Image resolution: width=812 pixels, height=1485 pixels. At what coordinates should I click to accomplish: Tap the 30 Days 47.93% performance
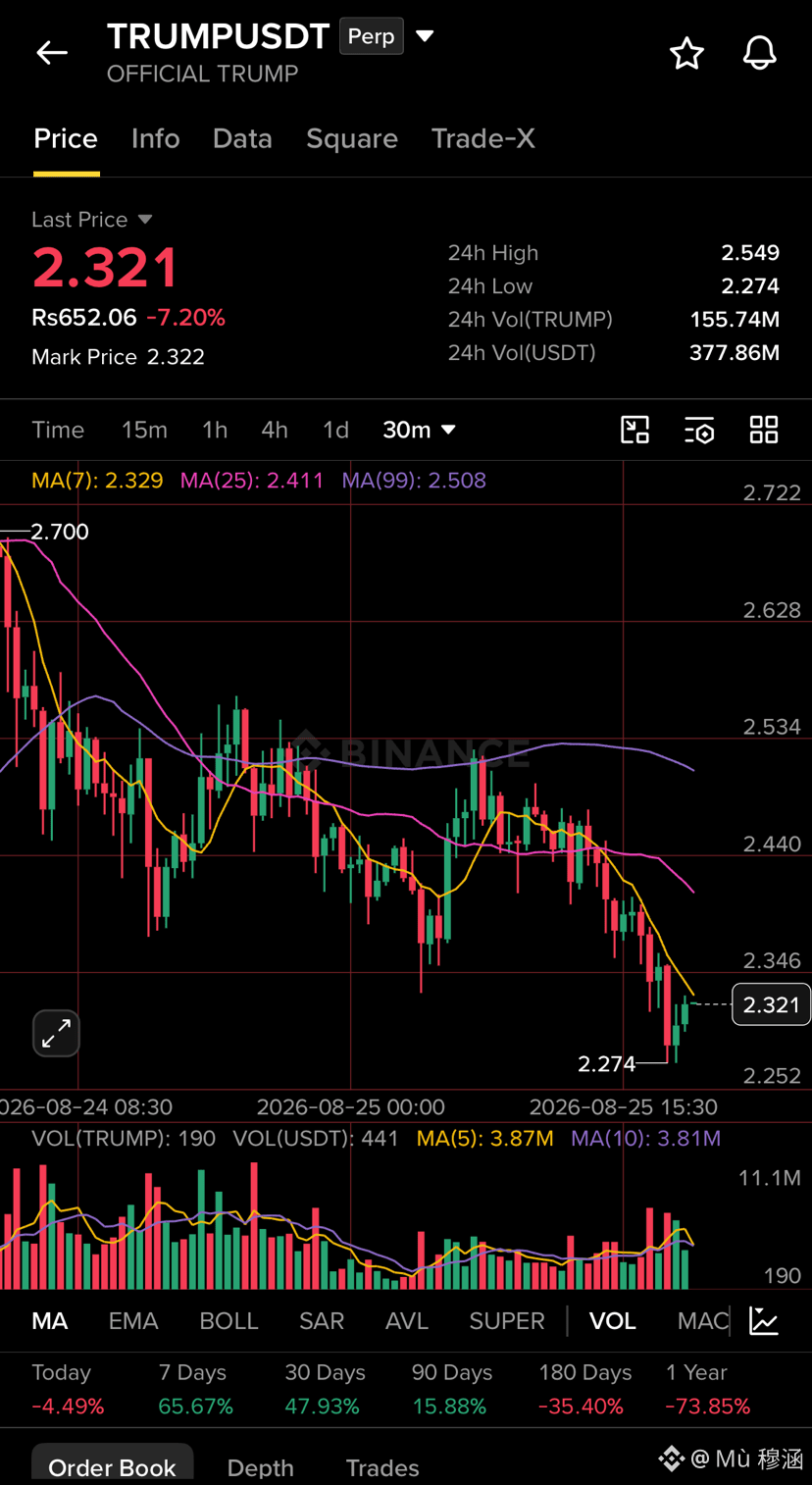325,1390
